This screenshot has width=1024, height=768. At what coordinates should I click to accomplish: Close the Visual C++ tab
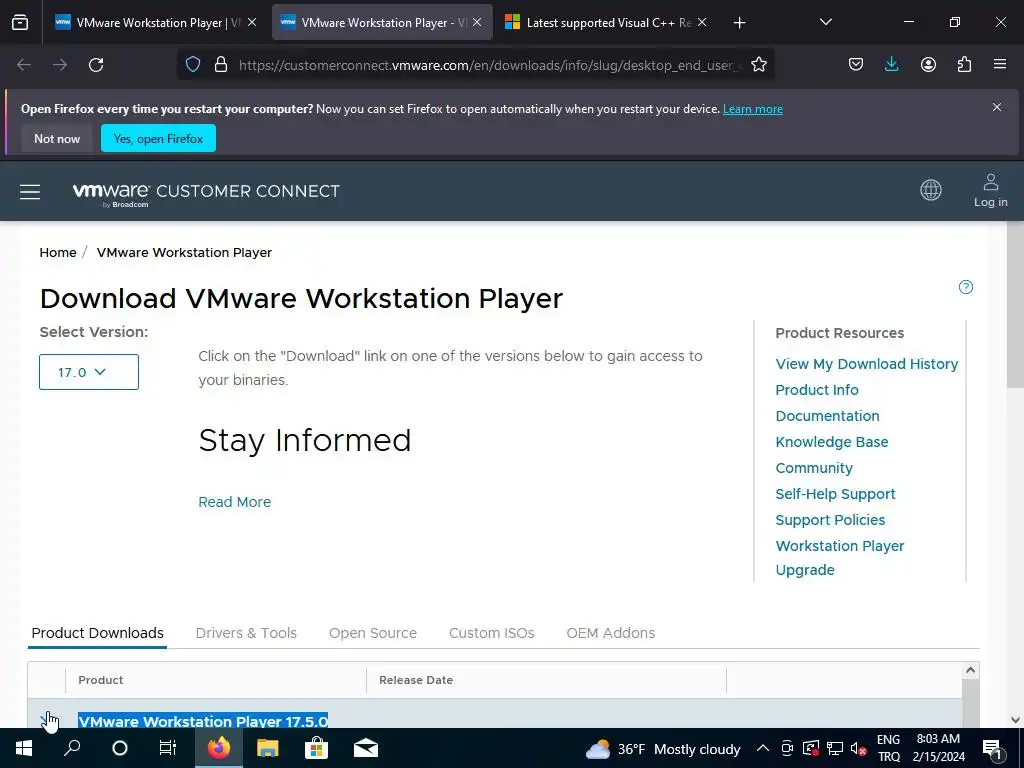[702, 22]
